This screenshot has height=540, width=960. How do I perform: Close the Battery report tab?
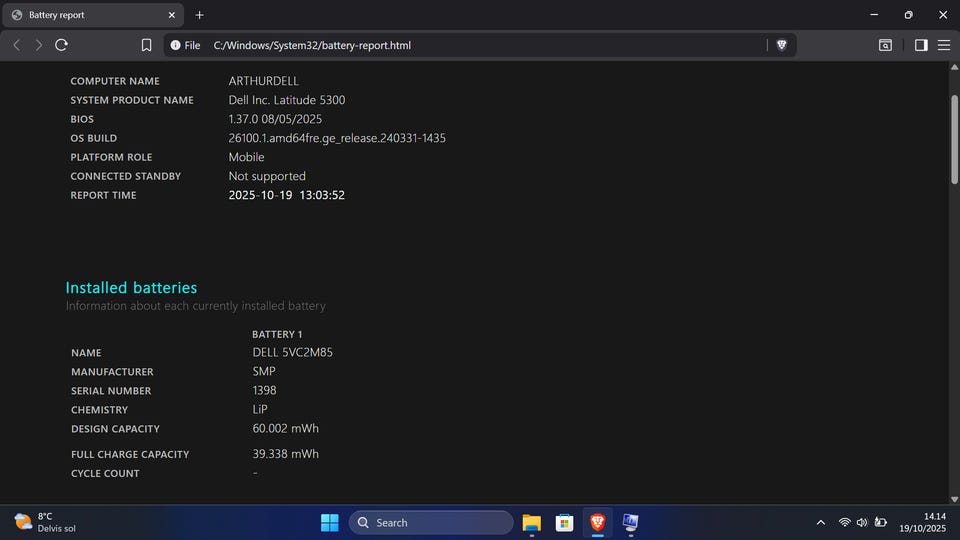click(x=171, y=15)
